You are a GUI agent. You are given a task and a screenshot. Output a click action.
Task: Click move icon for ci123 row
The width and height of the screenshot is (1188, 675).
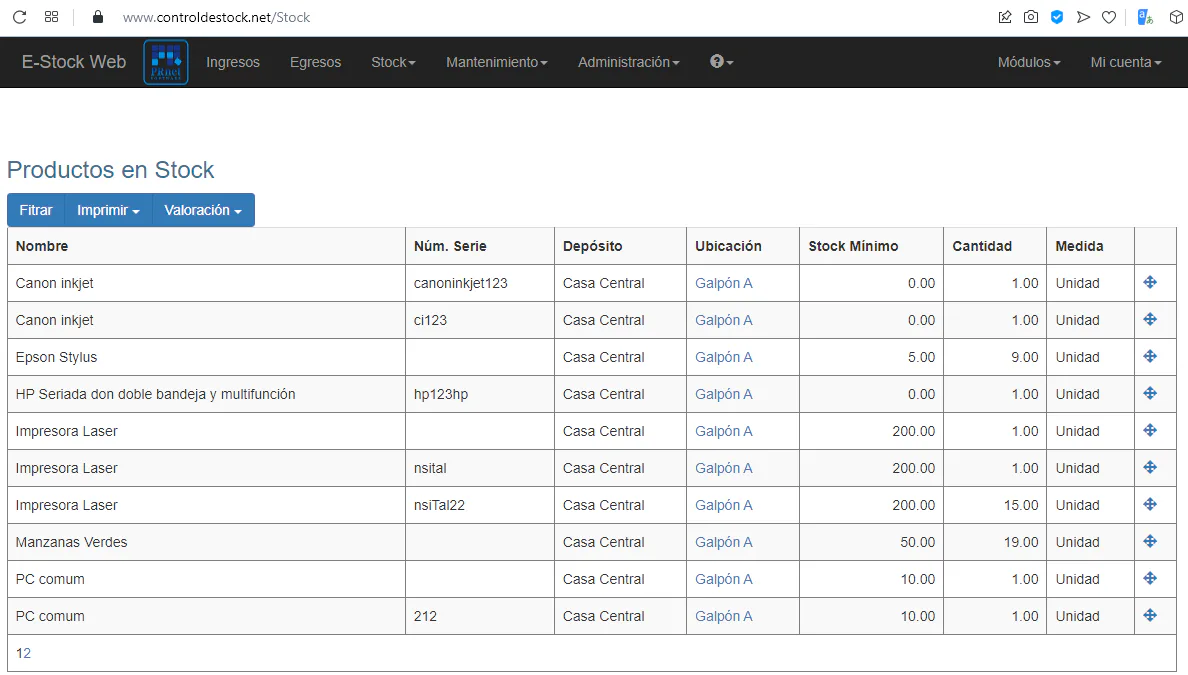1150,320
